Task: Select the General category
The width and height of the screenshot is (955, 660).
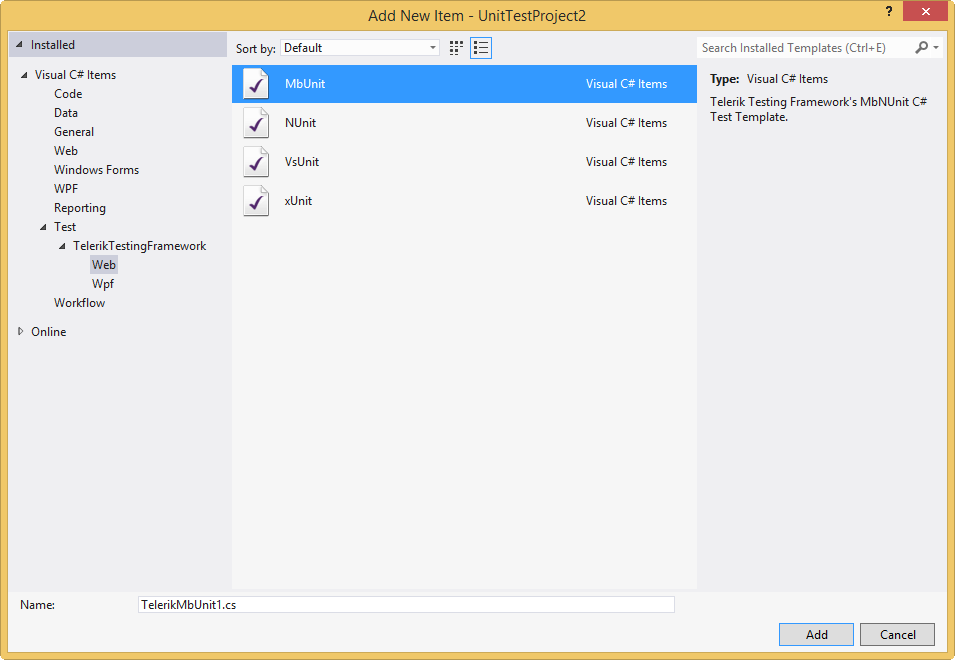Action: 74,132
